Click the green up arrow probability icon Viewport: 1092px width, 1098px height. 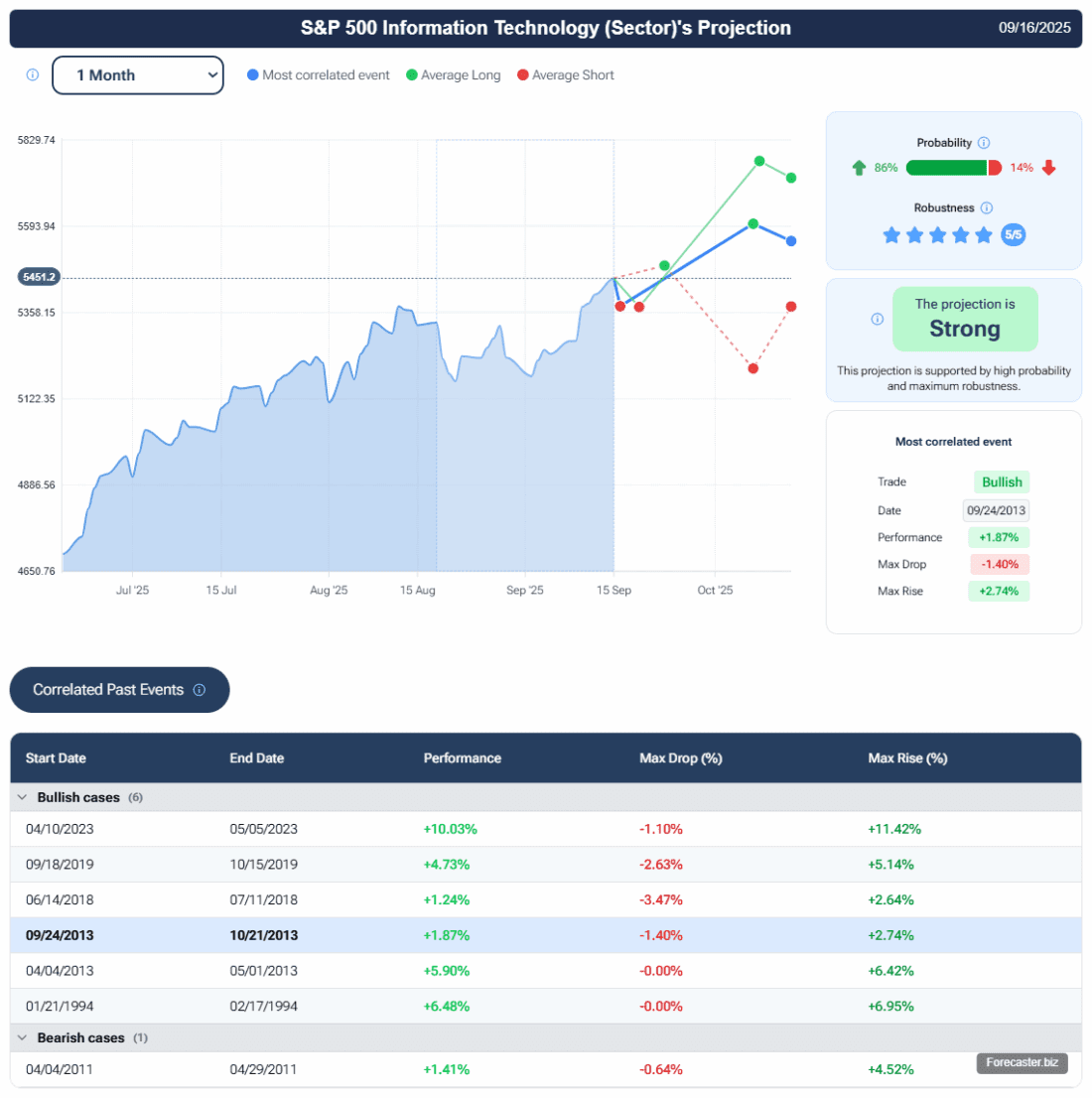coord(859,168)
